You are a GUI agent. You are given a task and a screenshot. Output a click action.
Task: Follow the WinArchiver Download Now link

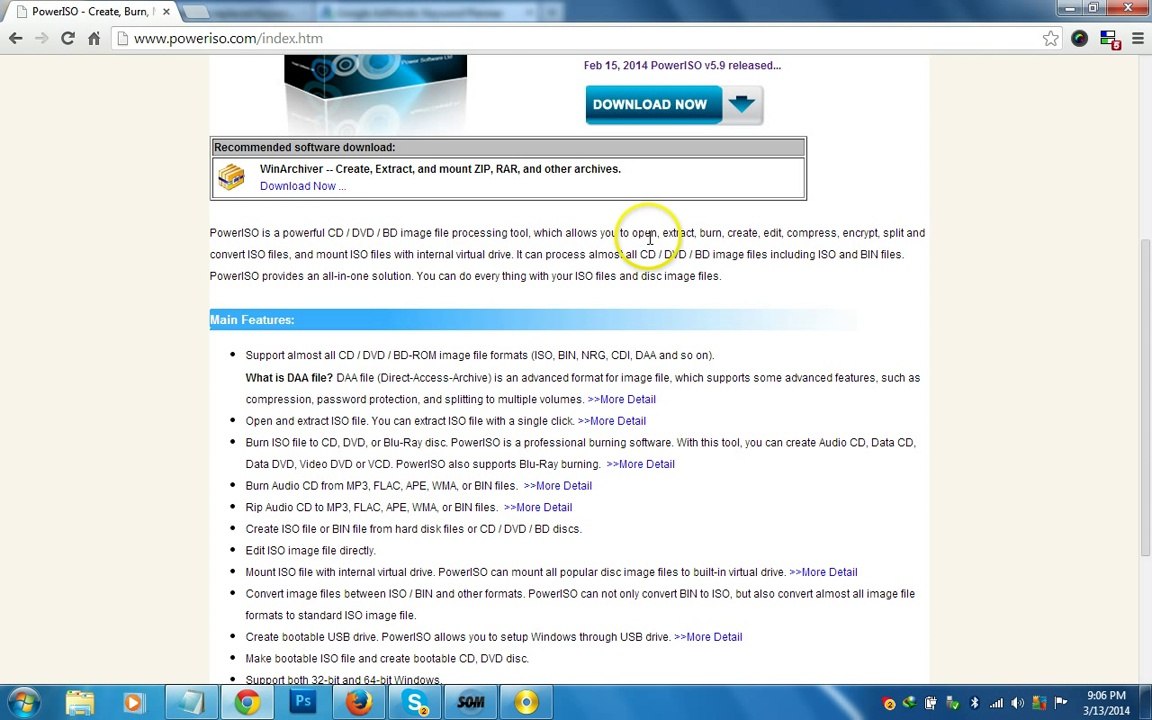pyautogui.click(x=303, y=186)
